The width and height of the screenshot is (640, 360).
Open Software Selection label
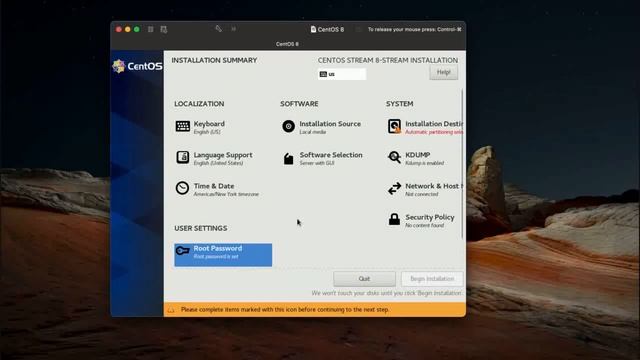pos(331,155)
